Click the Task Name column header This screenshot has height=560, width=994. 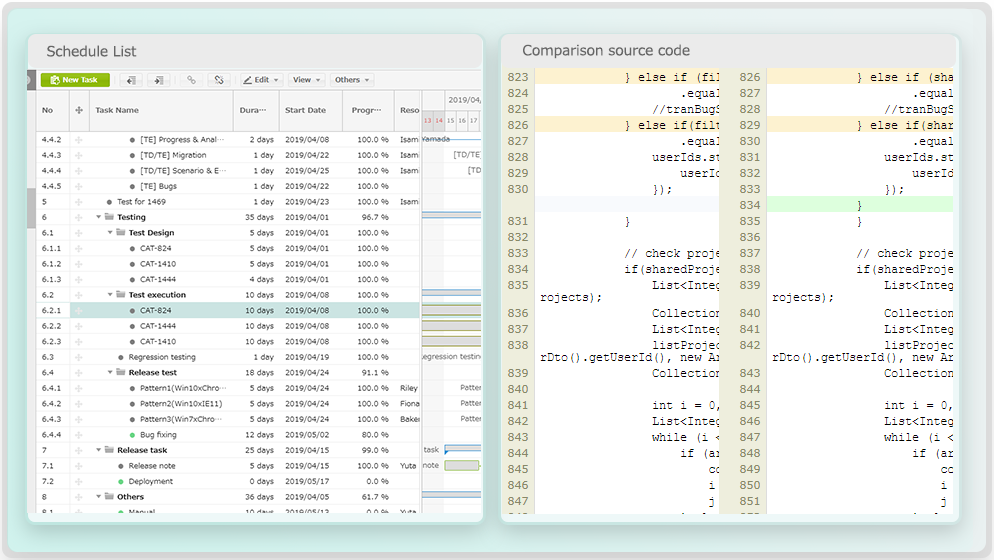pos(117,110)
